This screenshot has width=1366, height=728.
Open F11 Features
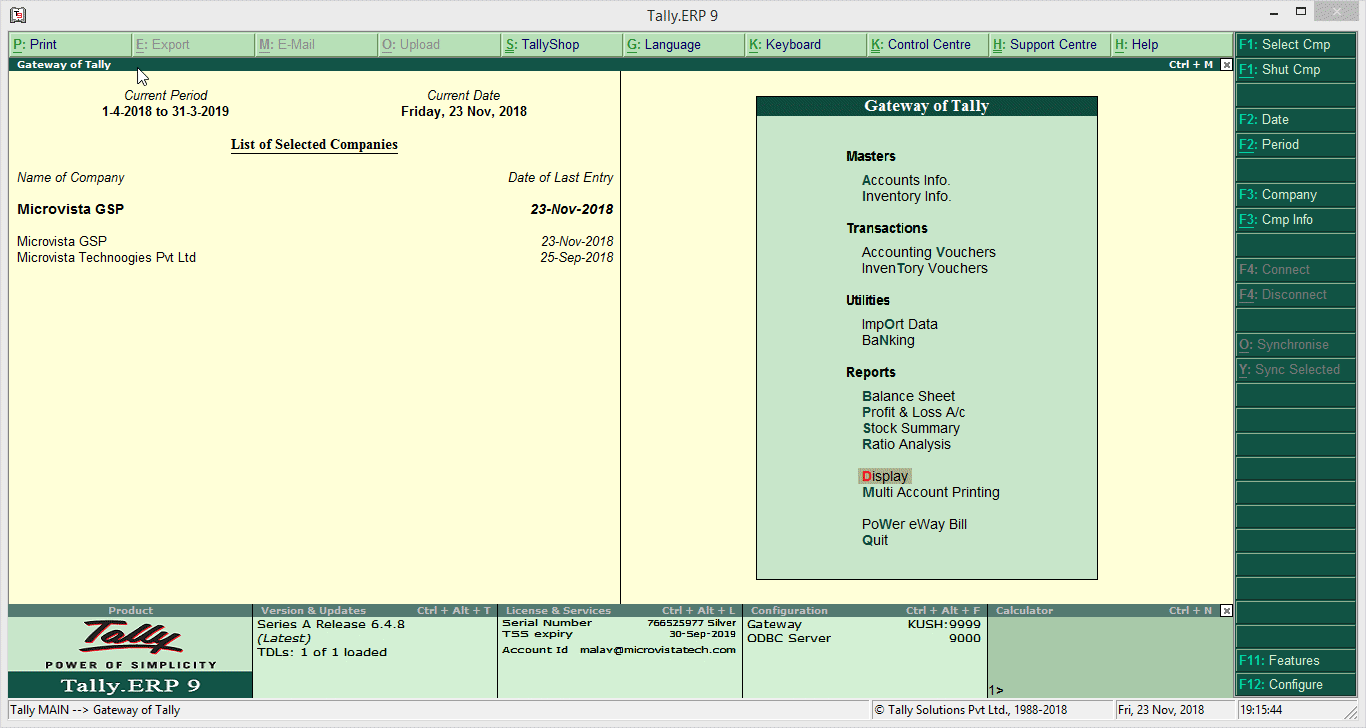click(1296, 660)
